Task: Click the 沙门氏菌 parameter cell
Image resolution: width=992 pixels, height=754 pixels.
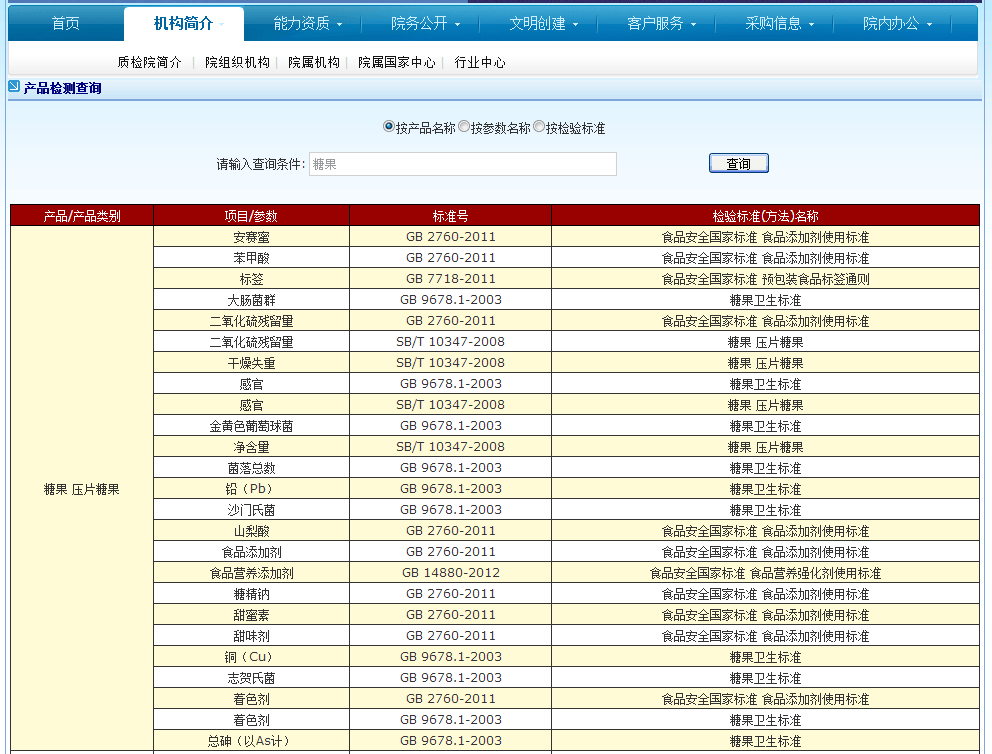Action: 251,510
